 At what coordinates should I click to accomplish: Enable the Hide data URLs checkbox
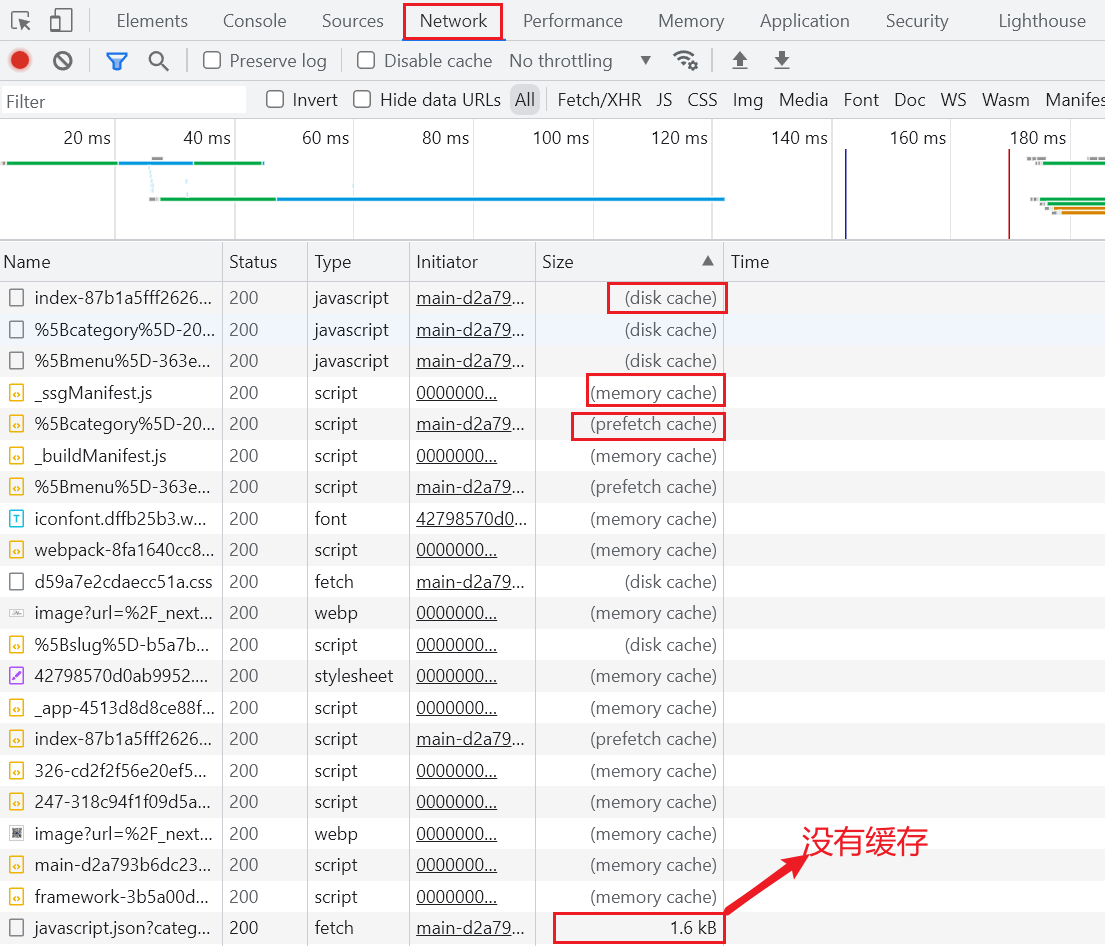362,99
